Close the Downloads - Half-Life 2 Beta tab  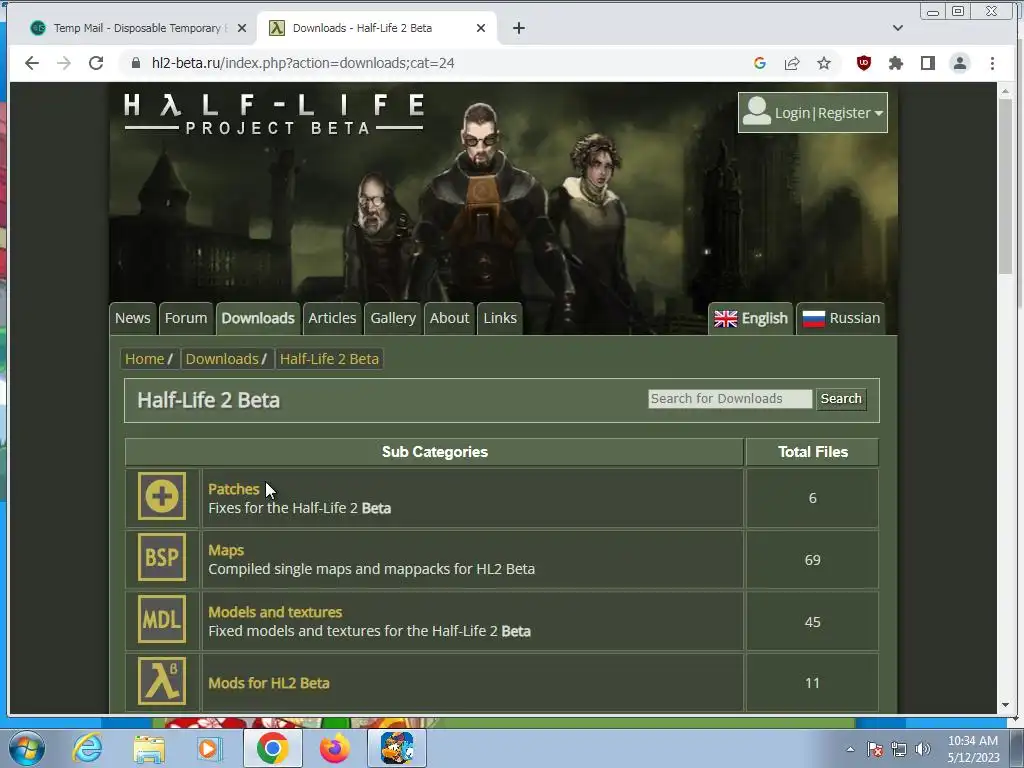click(481, 28)
